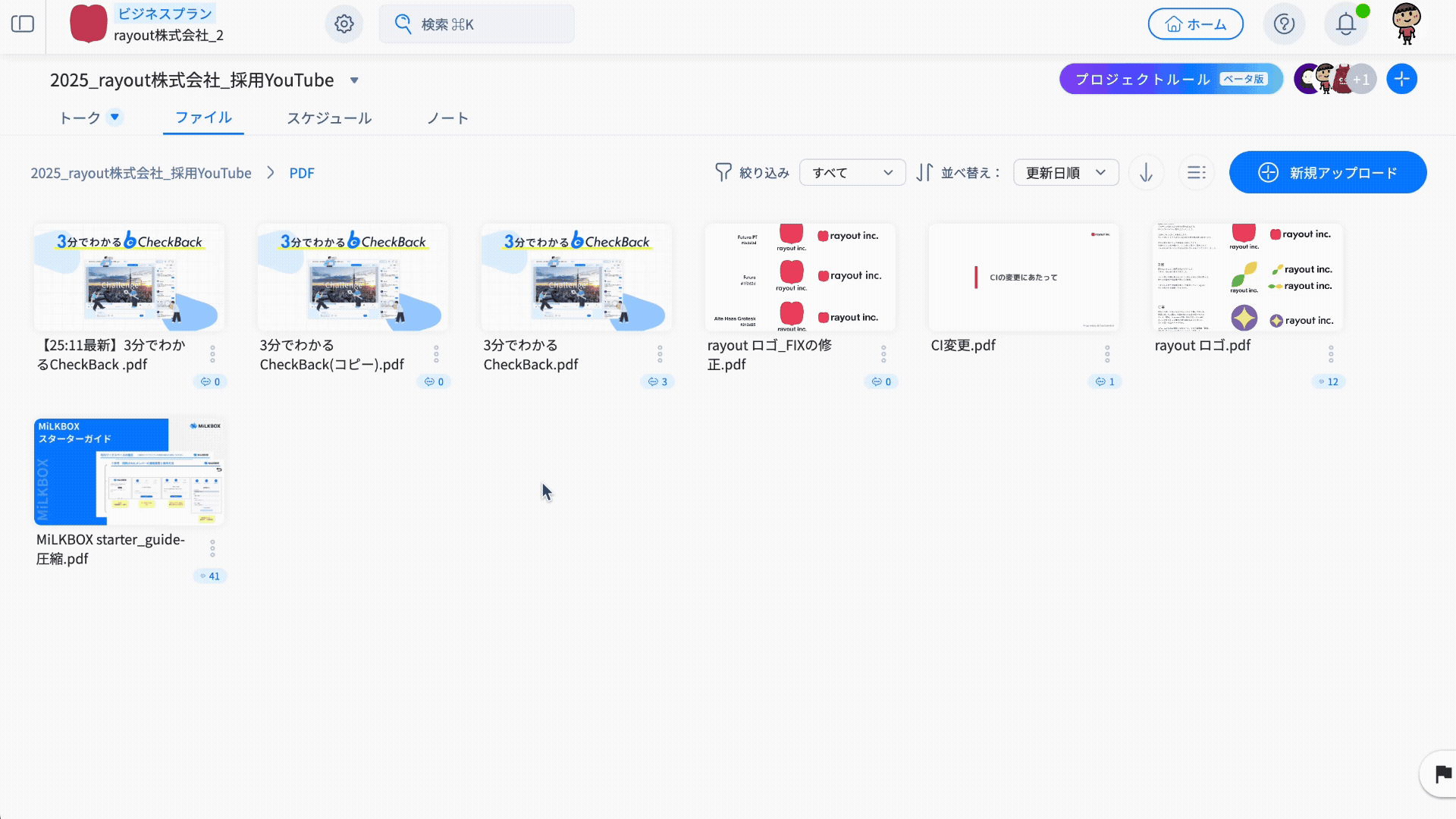
Task: Open three-dot menu for MiLKBOX starter_guide
Action: click(212, 548)
